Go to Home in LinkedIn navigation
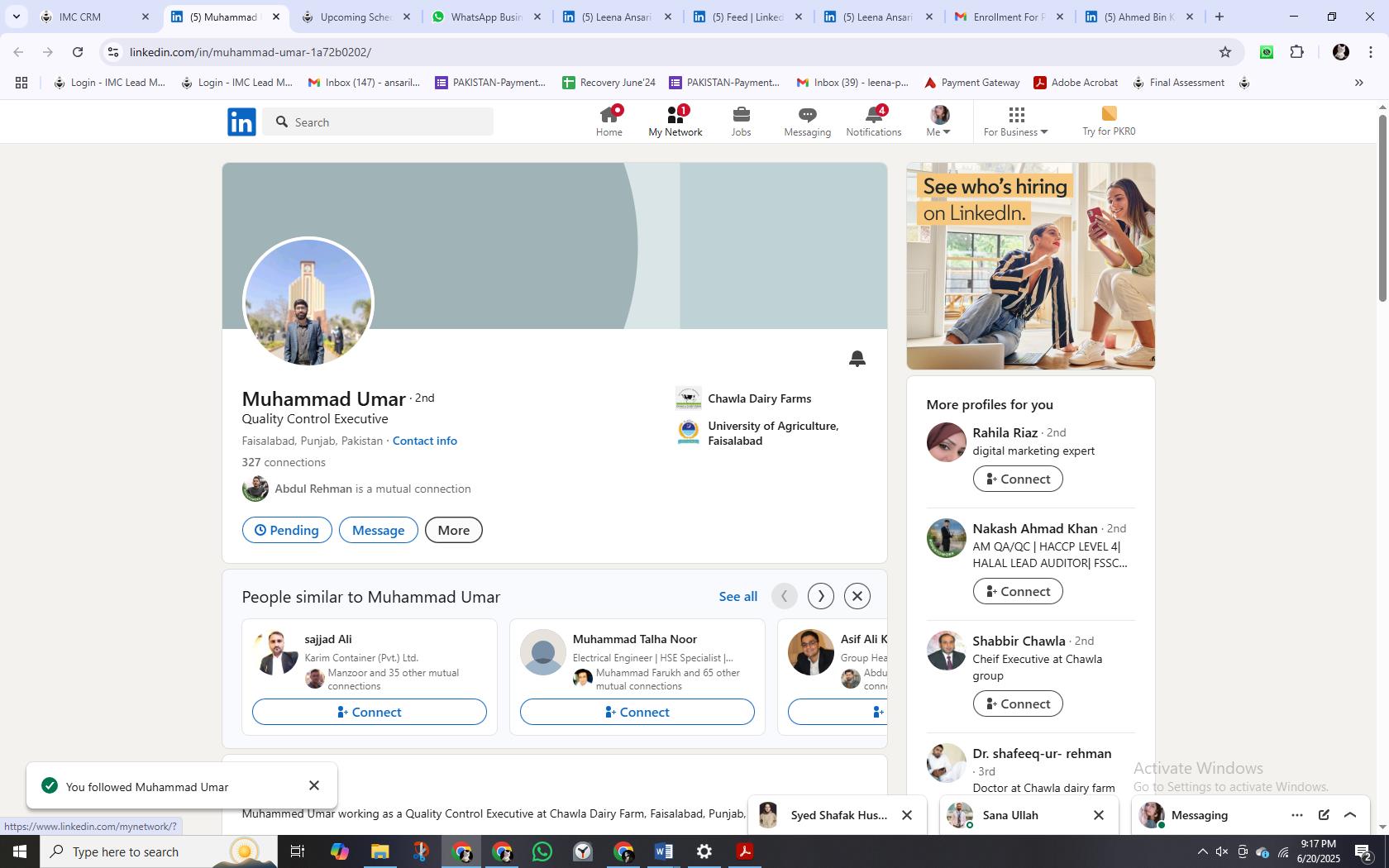1389x868 pixels. pyautogui.click(x=609, y=122)
